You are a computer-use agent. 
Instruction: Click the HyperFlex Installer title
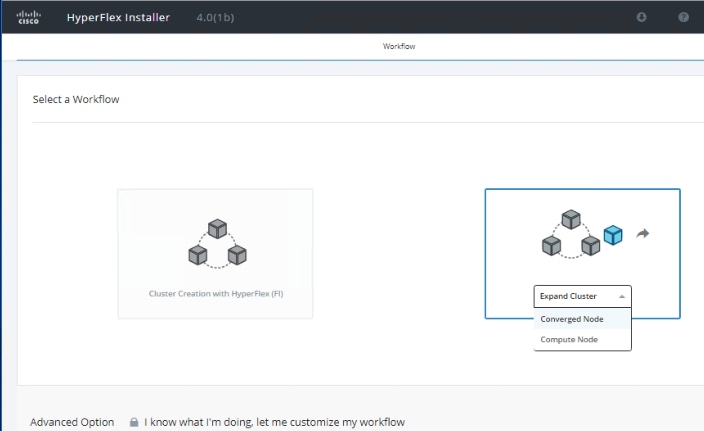click(118, 18)
